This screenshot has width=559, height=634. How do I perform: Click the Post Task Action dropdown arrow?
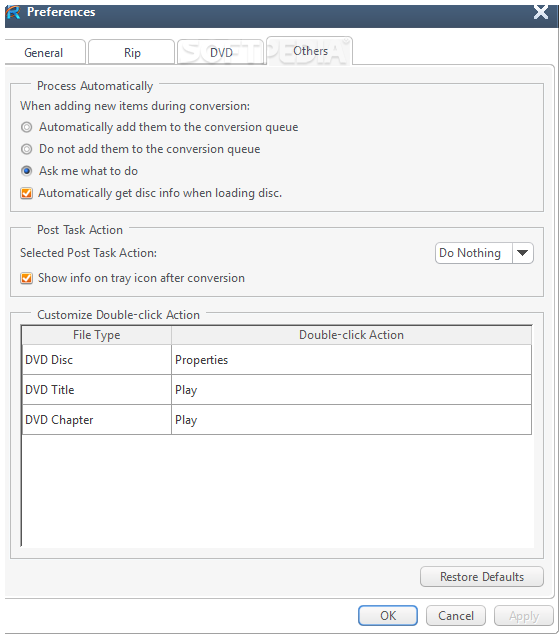pos(522,253)
